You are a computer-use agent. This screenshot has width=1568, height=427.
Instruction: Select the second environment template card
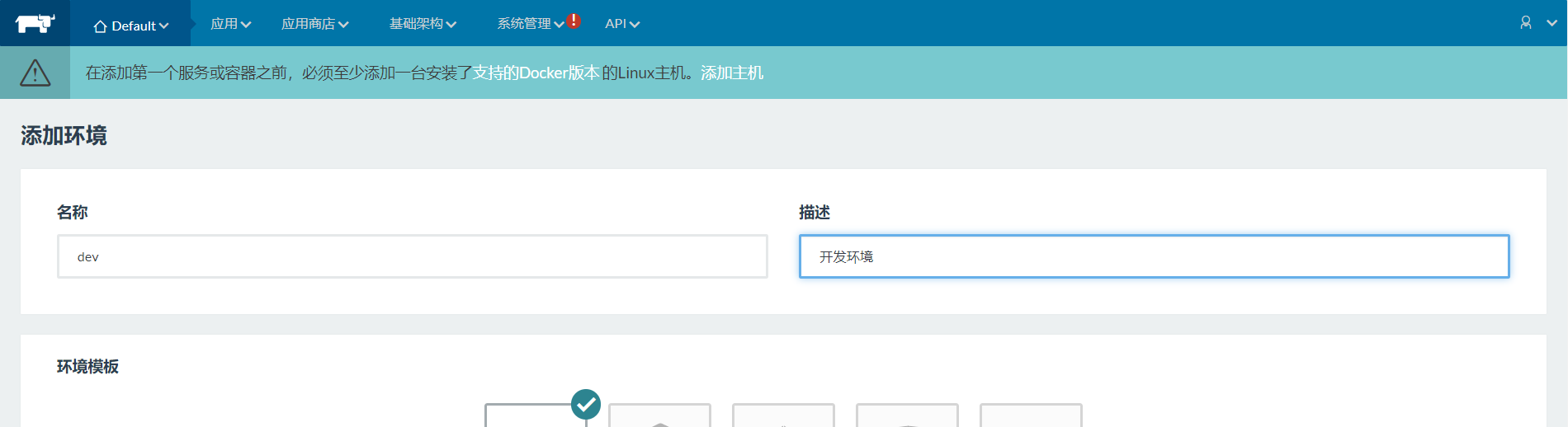coord(659,415)
